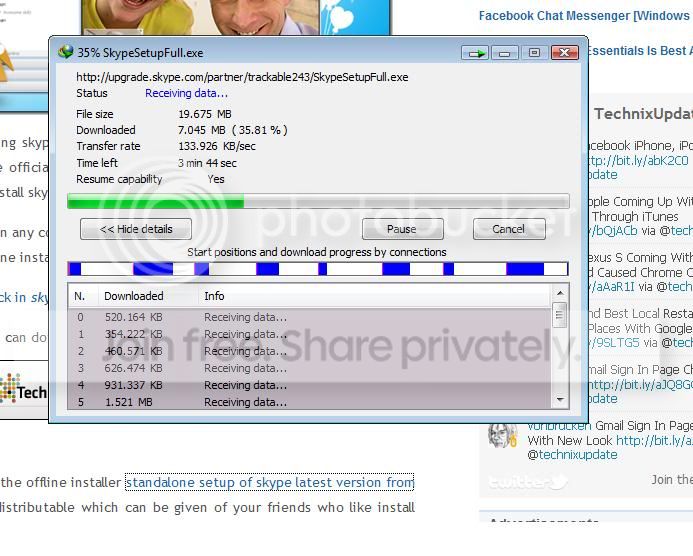Click scroll up arrow in connections list
This screenshot has width=693, height=556.
pos(560,293)
